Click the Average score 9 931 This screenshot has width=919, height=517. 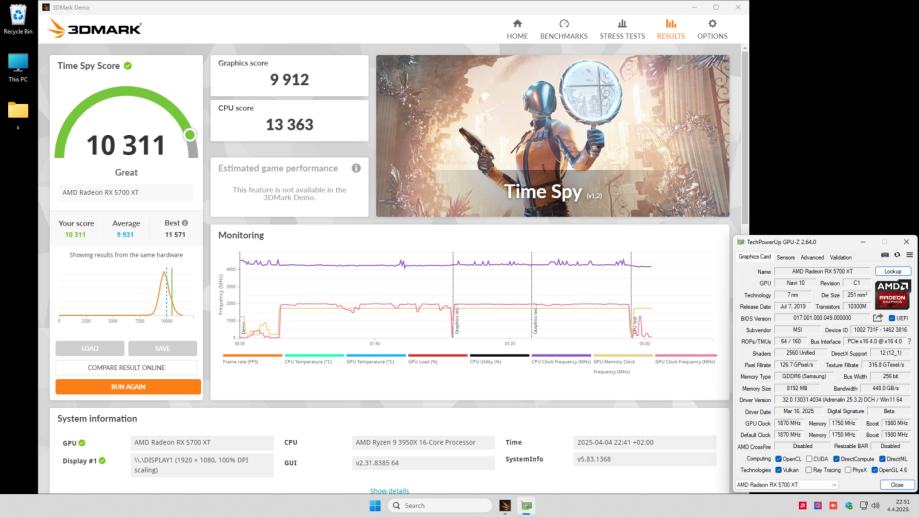point(125,234)
